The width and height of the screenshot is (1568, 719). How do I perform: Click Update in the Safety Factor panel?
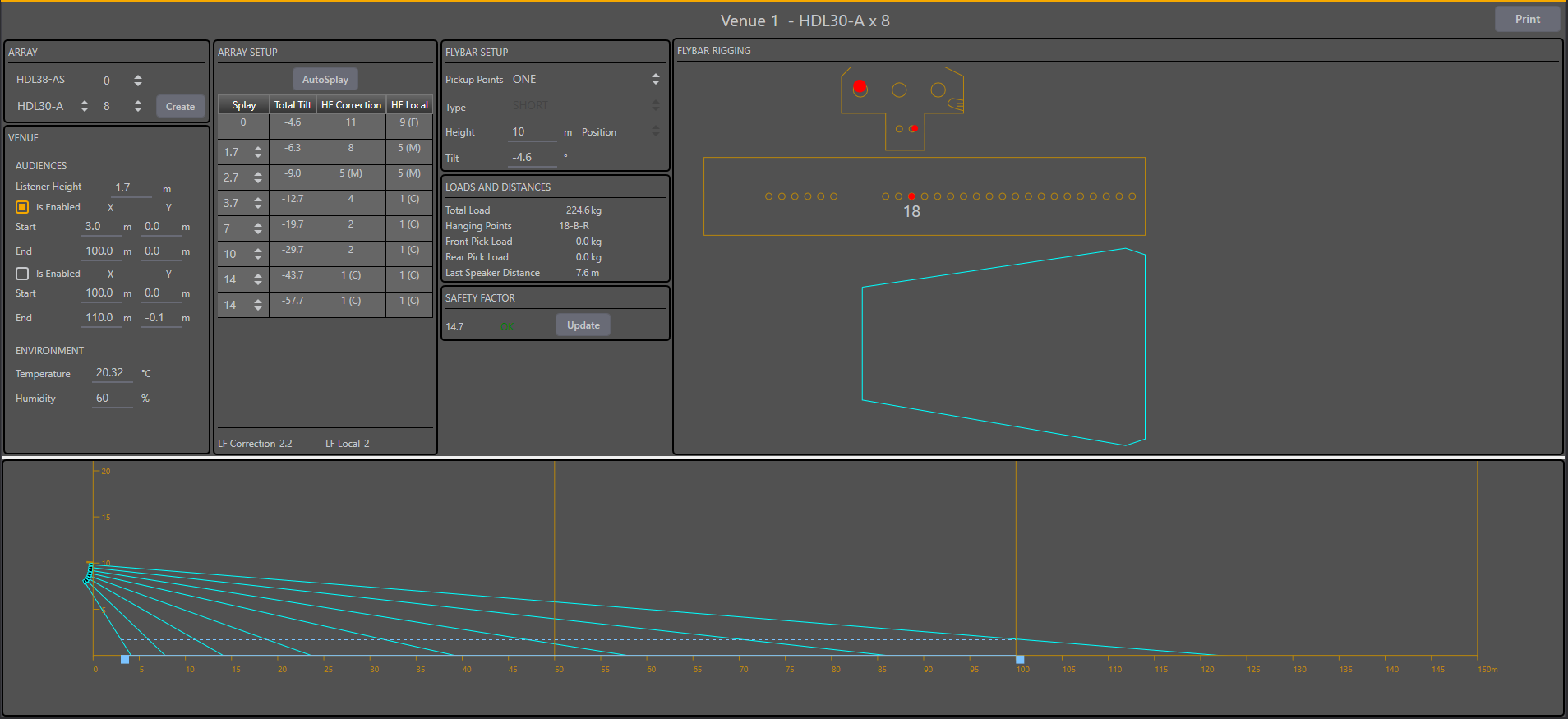pyautogui.click(x=583, y=325)
